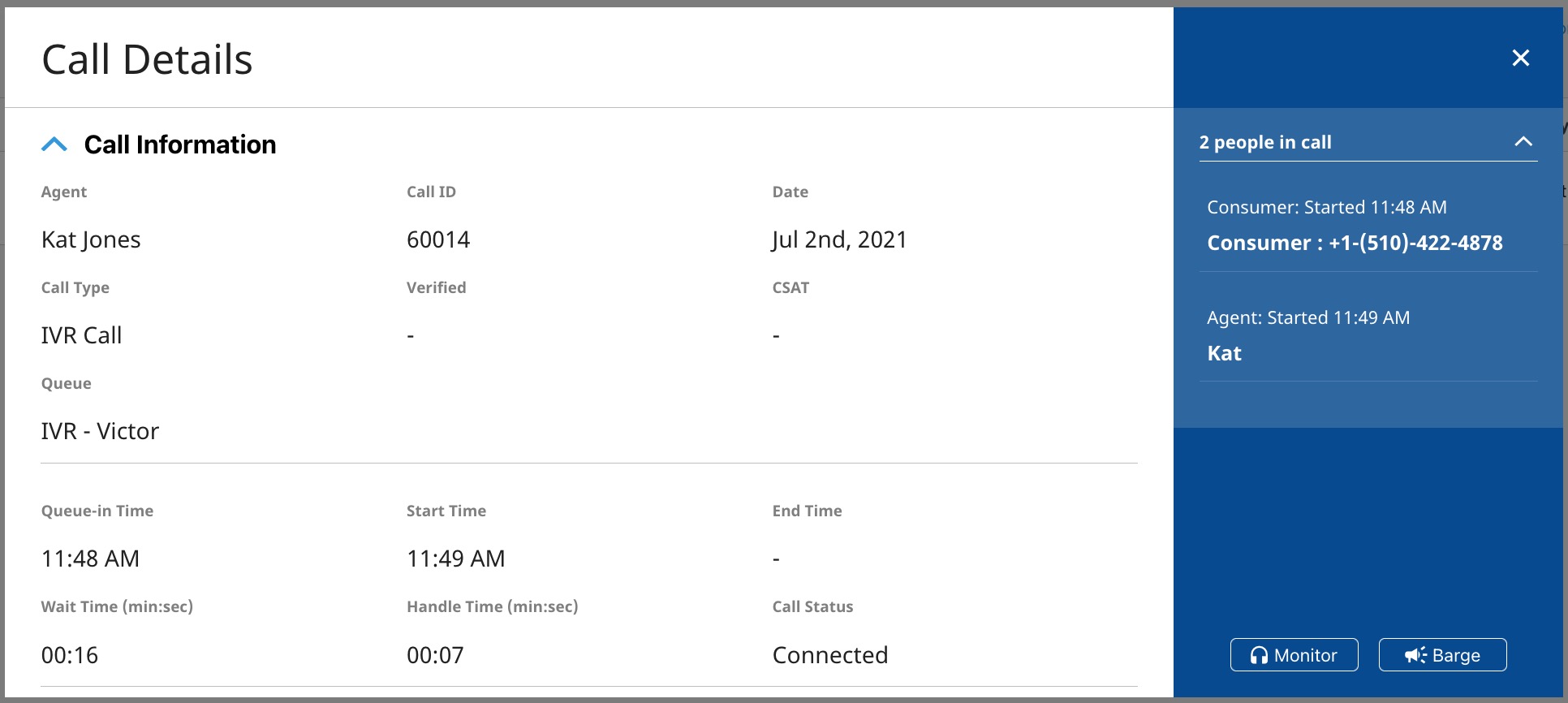Click the agent name Kat Jones
This screenshot has width=1568, height=703.
[91, 239]
